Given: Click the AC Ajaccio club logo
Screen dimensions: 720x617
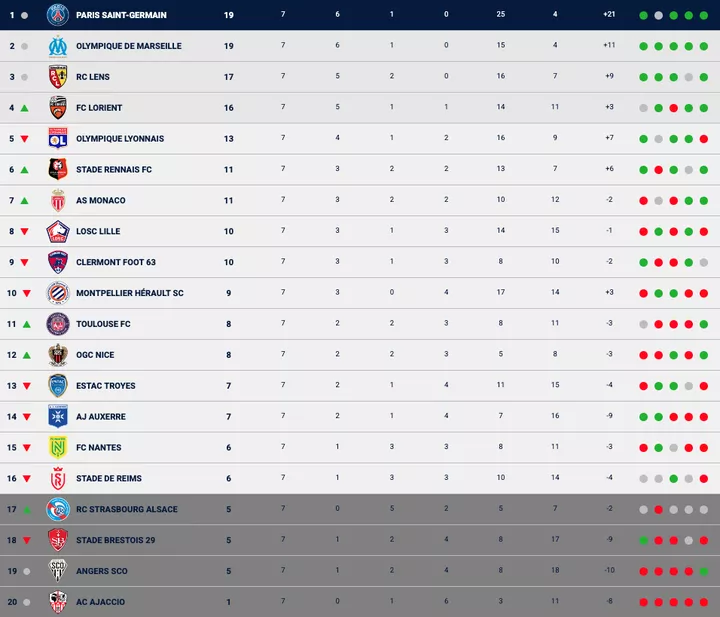Looking at the screenshot, I should tap(57, 602).
